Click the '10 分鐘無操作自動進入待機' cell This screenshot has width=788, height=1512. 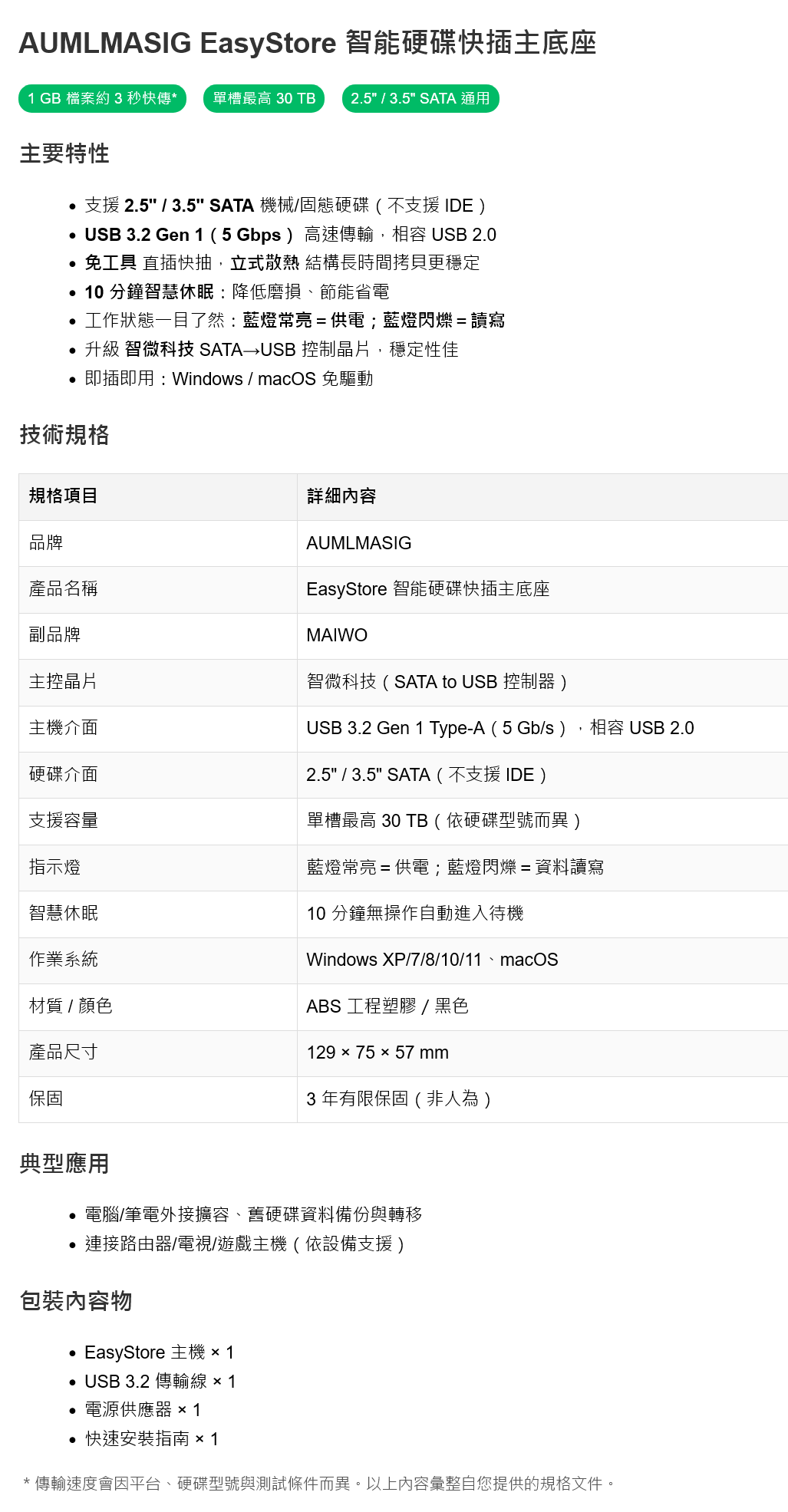coord(542,914)
